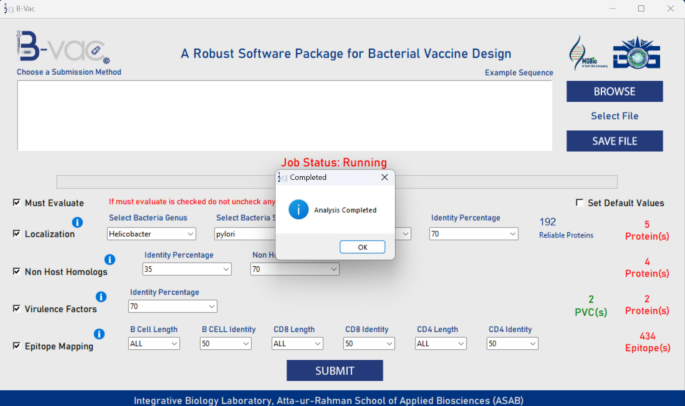Toggle the Virulence Factors checkbox
685x406 pixels.
[x=17, y=309]
